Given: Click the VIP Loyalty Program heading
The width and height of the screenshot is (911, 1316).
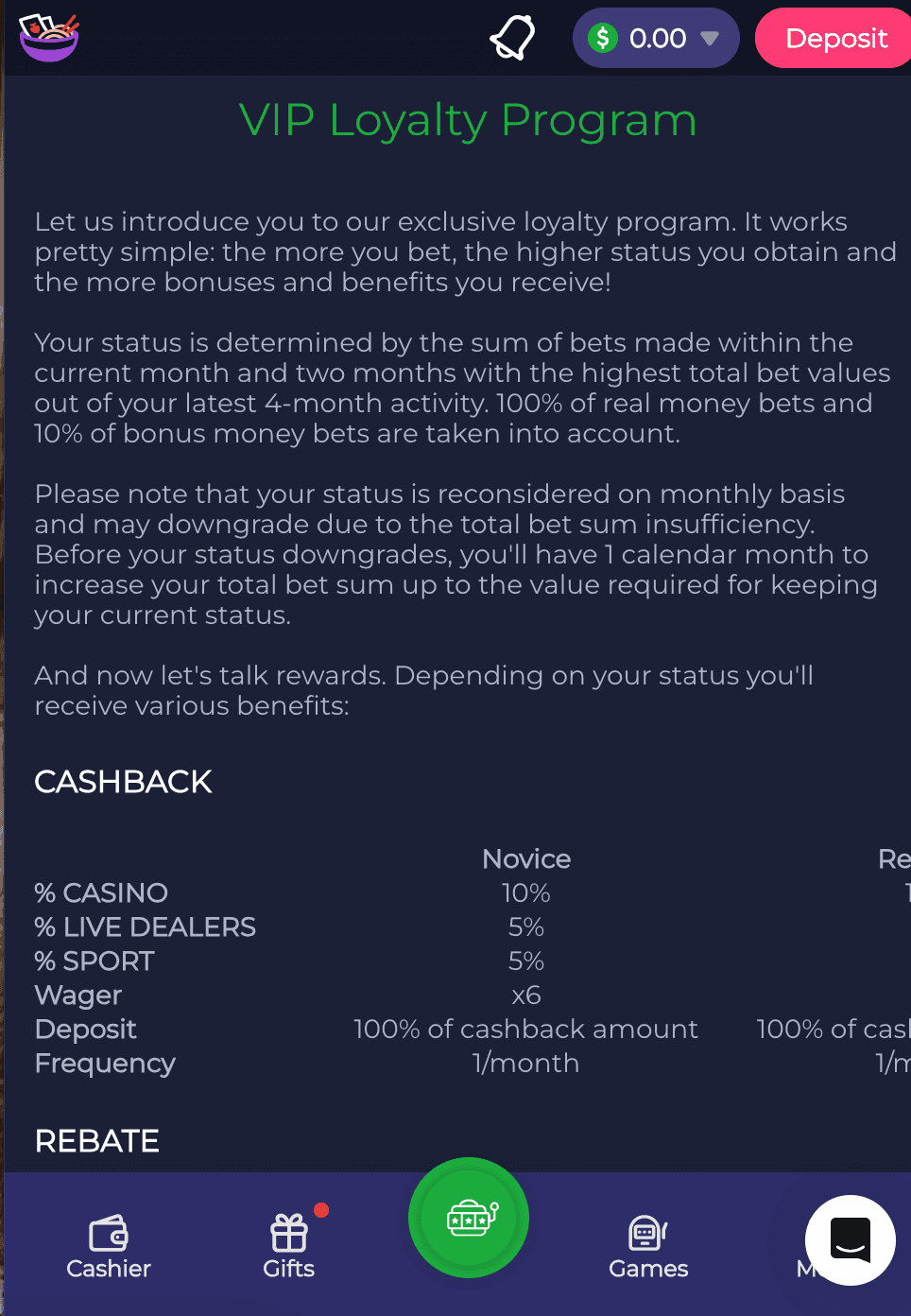Looking at the screenshot, I should pos(468,121).
